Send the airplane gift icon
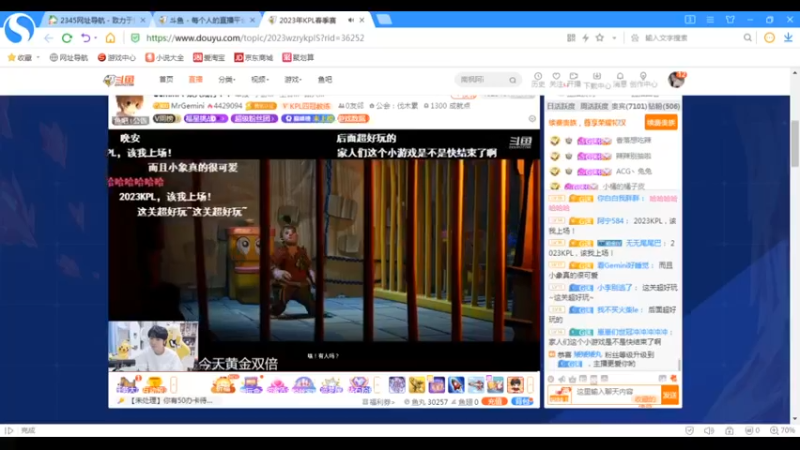The image size is (800, 450). pos(476,384)
